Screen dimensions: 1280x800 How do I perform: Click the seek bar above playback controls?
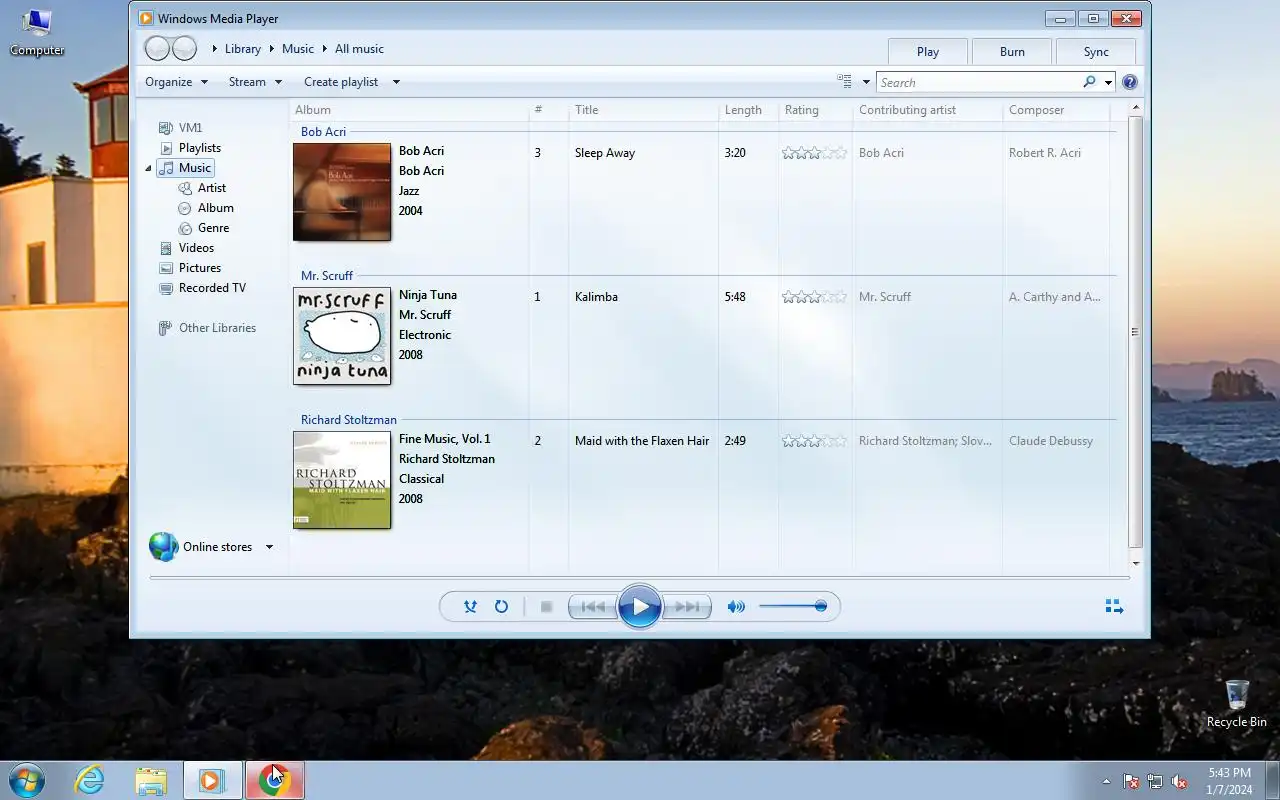[640, 577]
